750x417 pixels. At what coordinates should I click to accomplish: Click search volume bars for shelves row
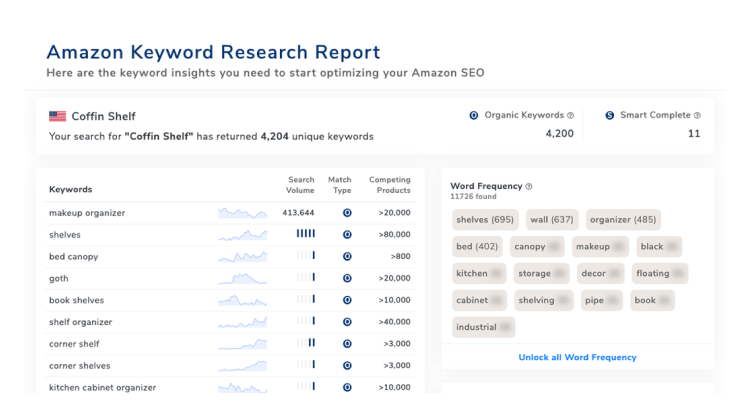tap(306, 233)
